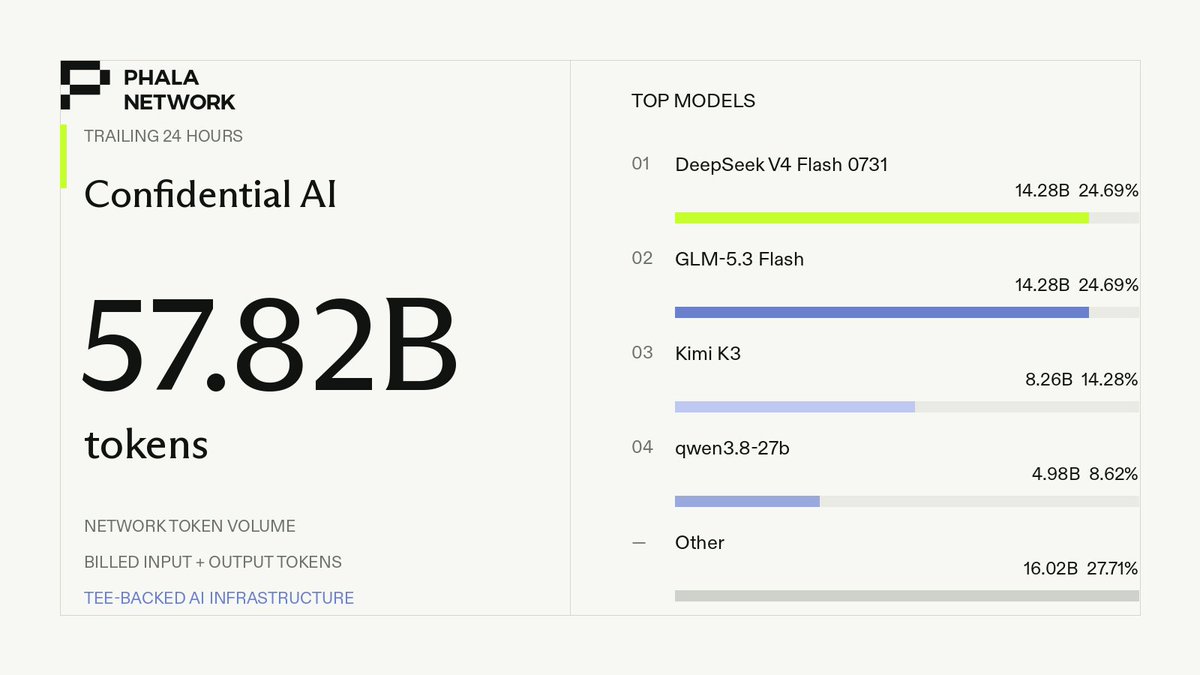Click the Confidential AI heading

click(x=210, y=193)
